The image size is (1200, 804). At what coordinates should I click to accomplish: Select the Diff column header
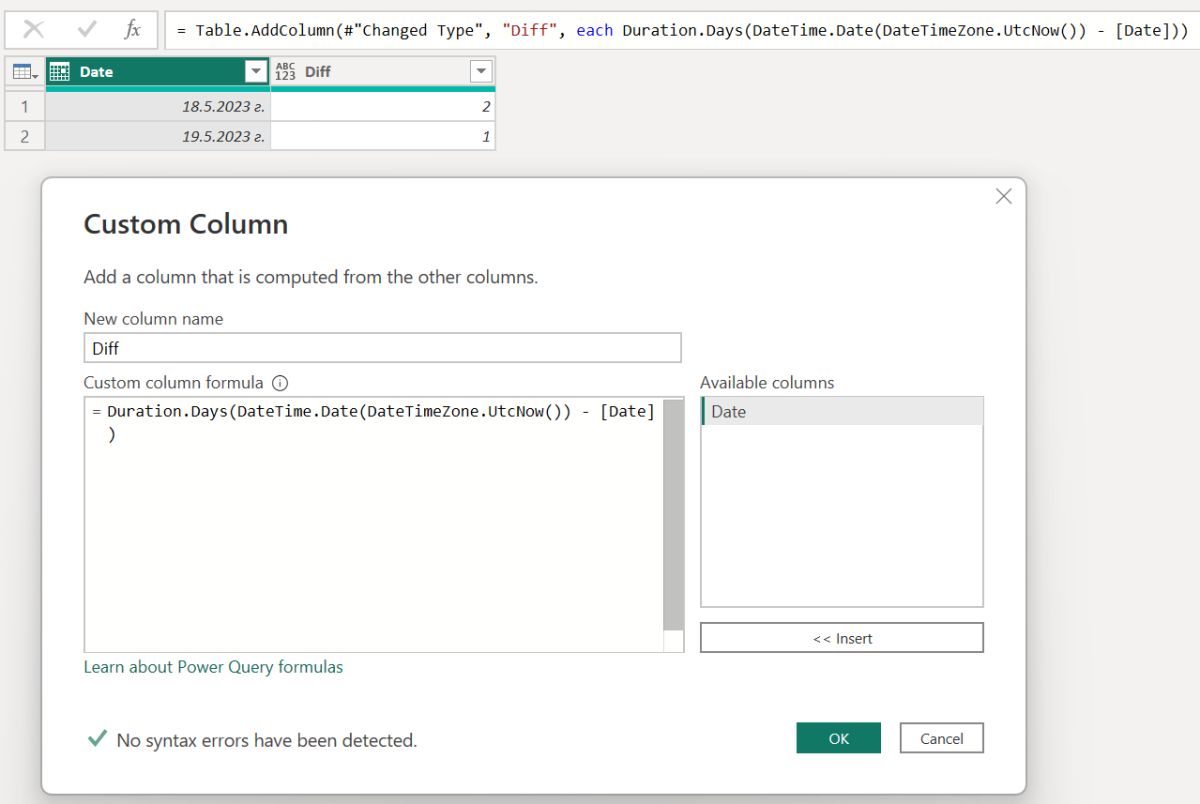pyautogui.click(x=383, y=72)
